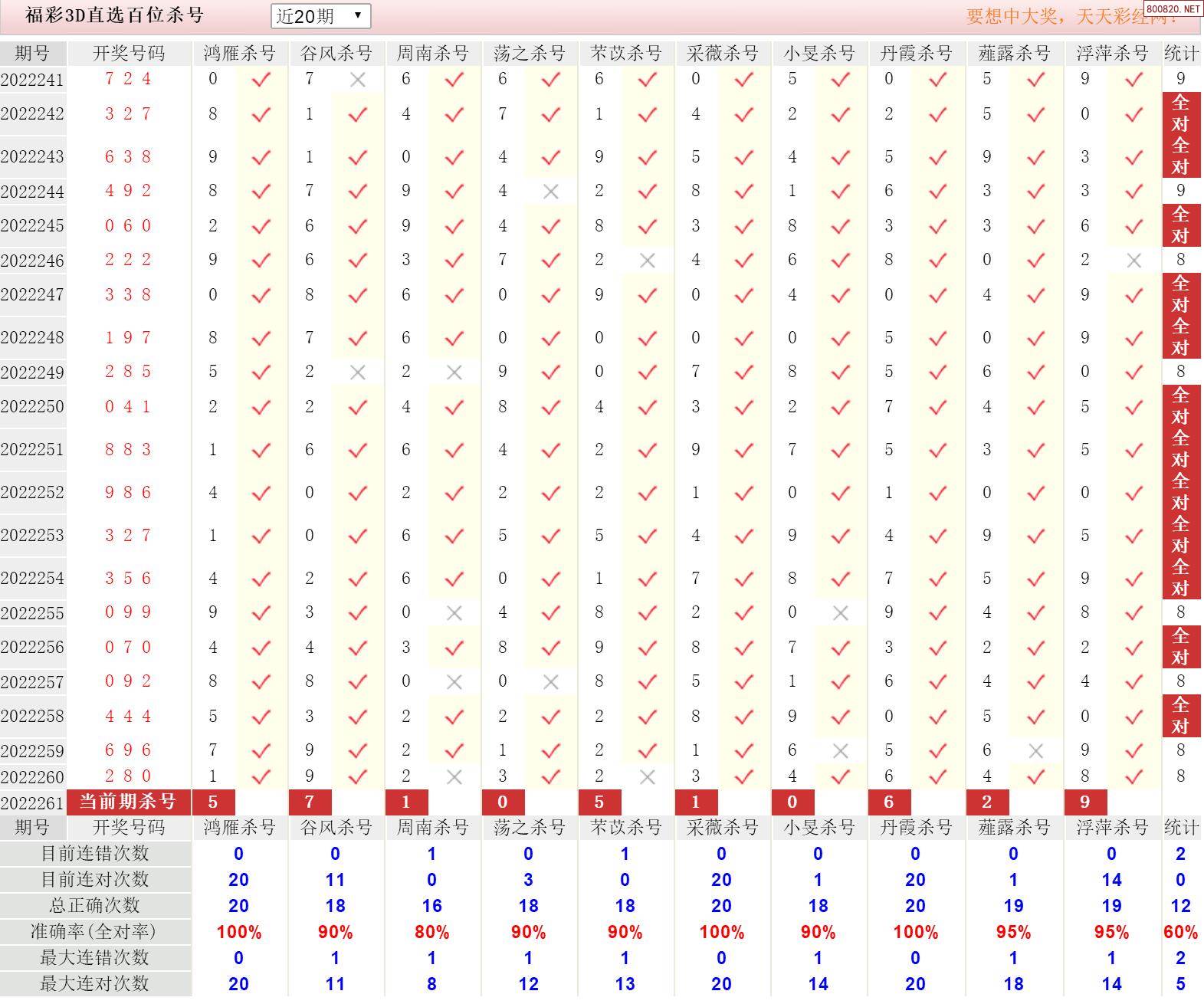1204x1004 pixels.
Task: Click the gray X in 周南 column, row 2022257
Action: coord(454,682)
